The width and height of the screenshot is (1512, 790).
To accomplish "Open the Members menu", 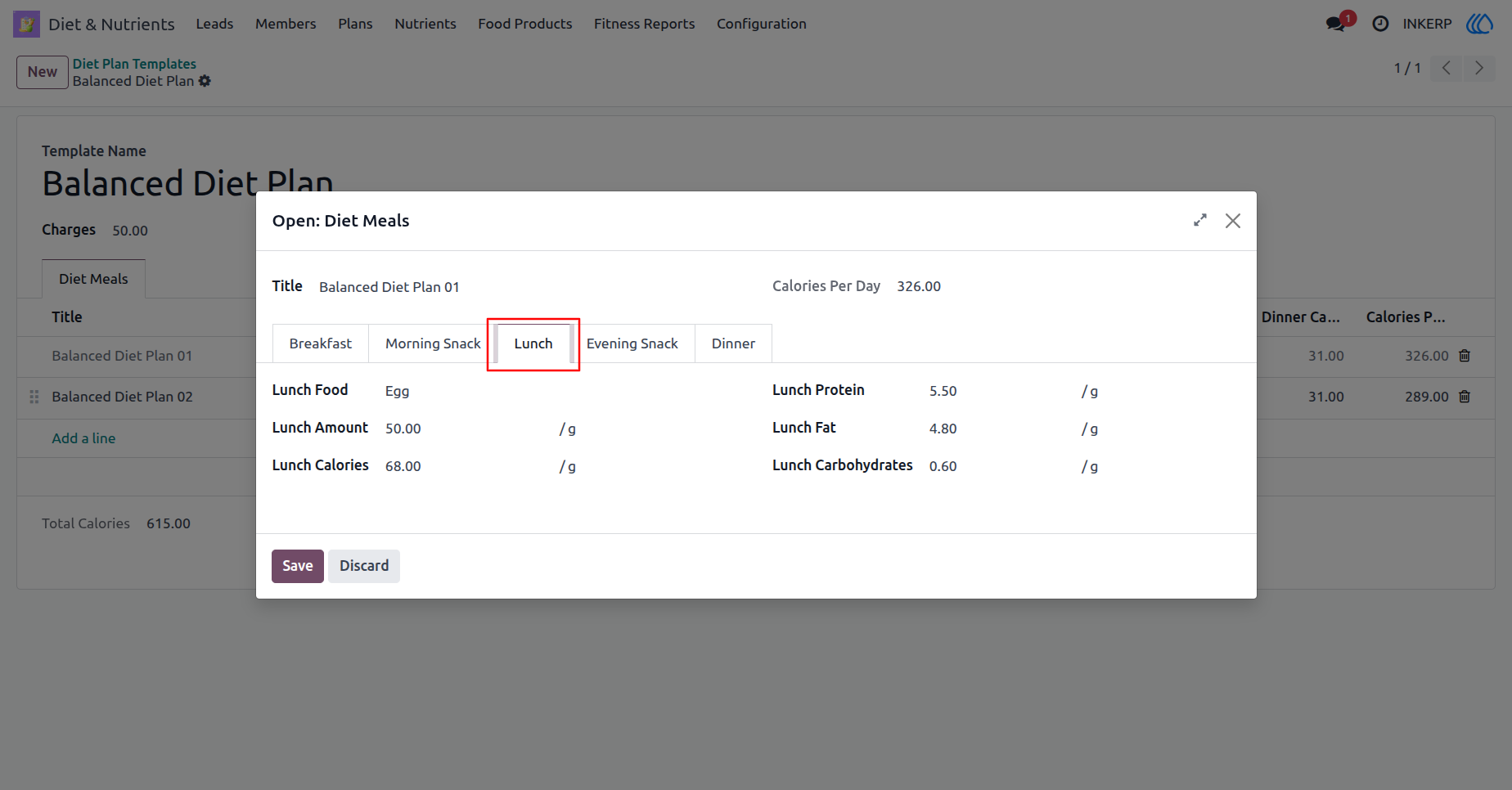I will (286, 24).
